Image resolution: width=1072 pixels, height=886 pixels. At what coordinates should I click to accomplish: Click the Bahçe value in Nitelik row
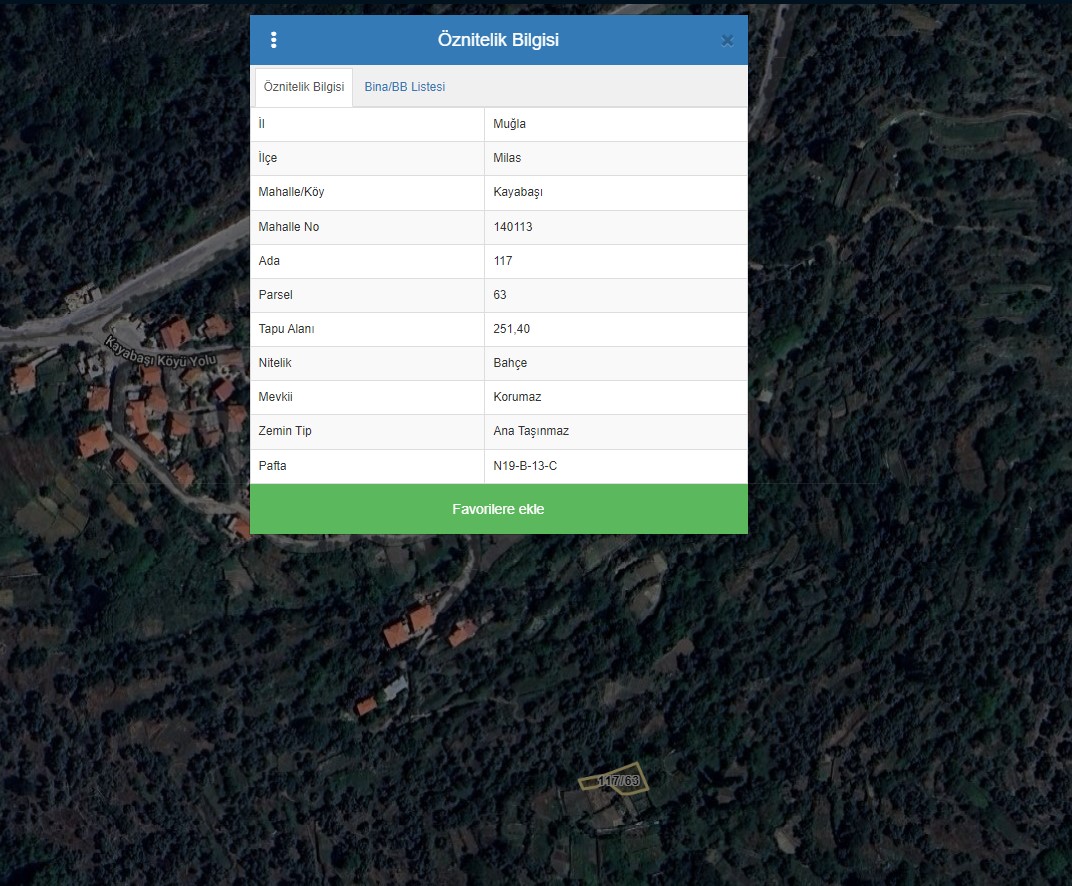[x=510, y=363]
